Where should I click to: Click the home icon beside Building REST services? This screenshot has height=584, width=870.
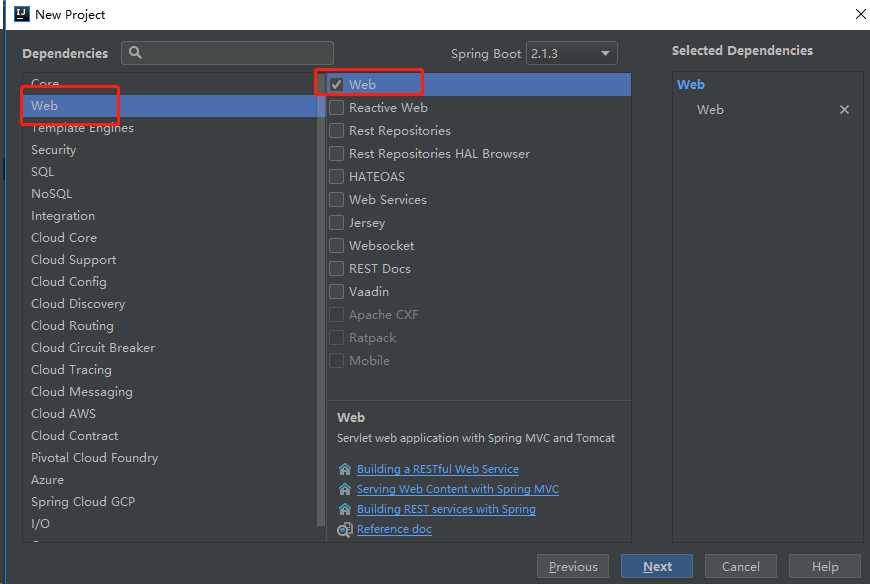coord(345,509)
